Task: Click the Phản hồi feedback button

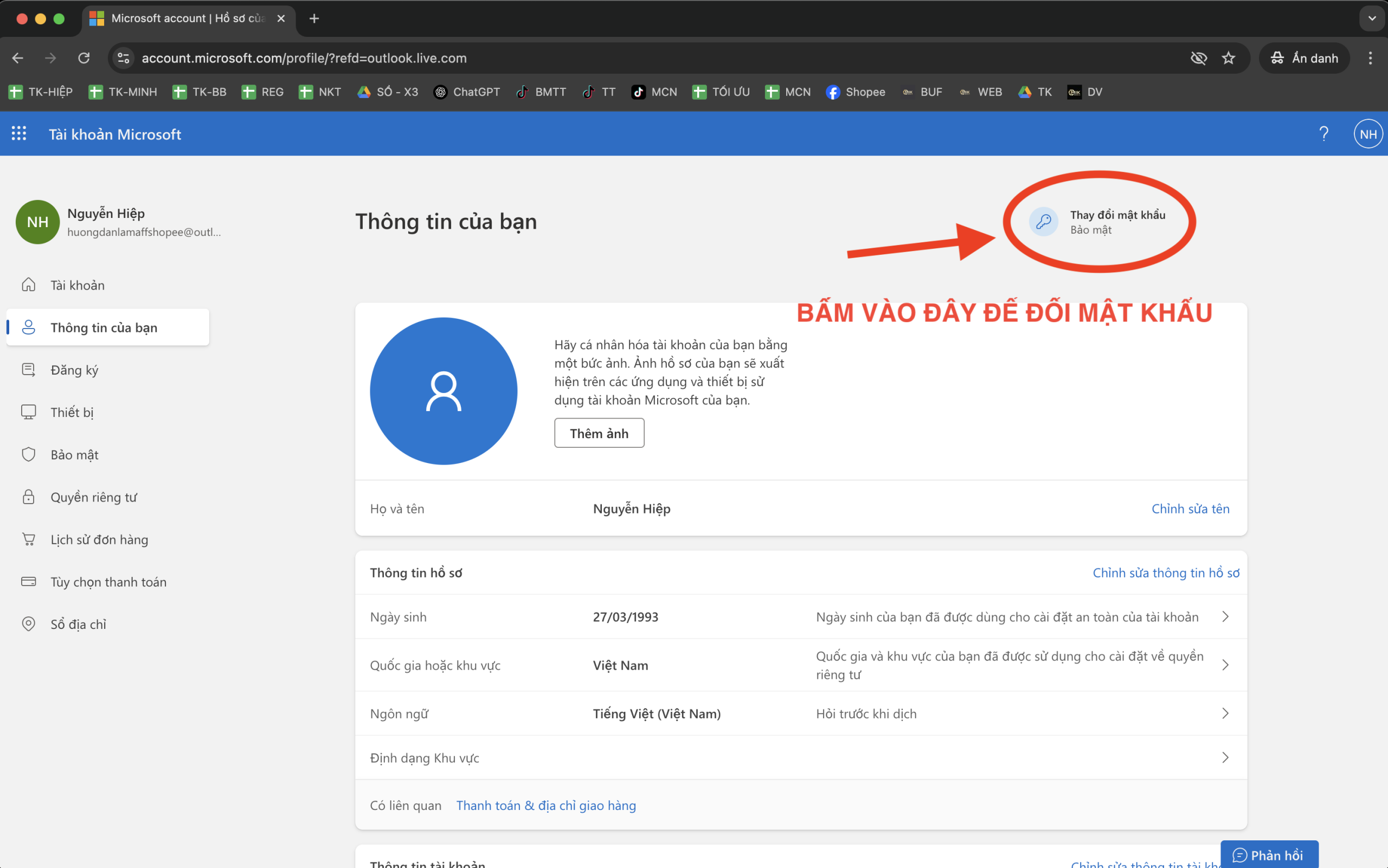Action: point(1269,855)
